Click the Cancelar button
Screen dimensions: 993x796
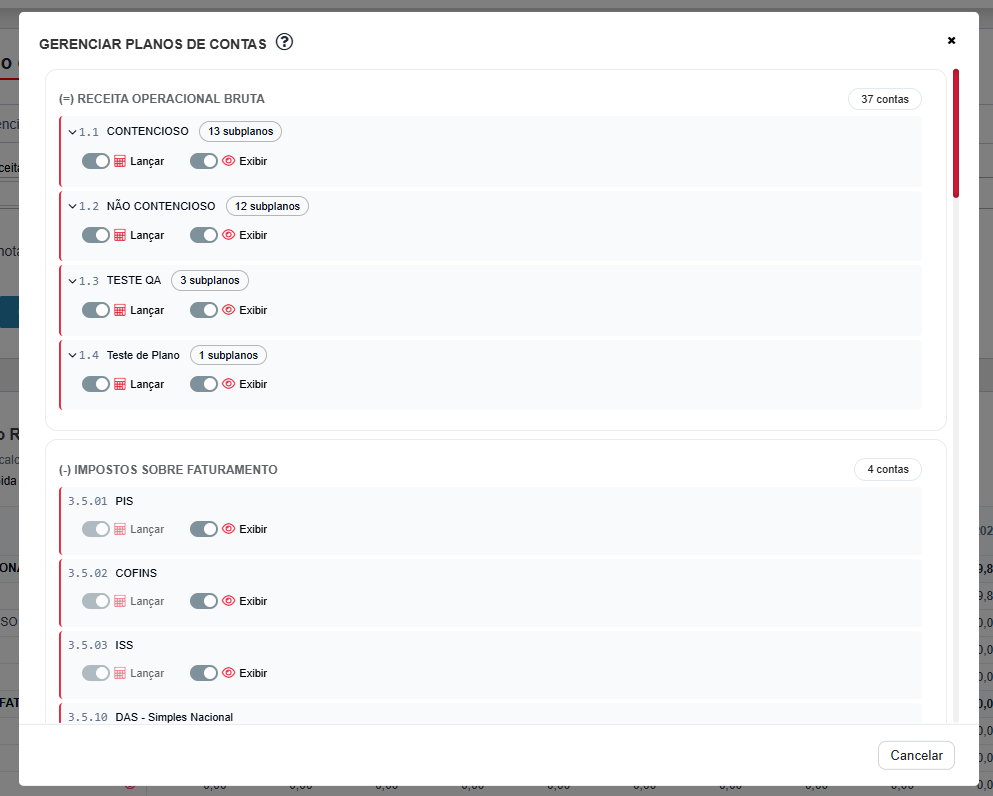click(x=916, y=755)
